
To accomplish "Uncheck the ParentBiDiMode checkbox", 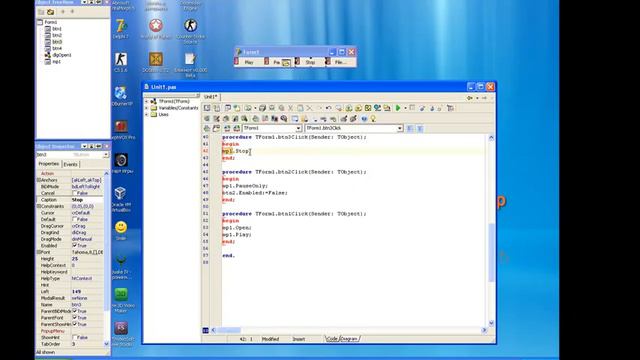I will [74, 311].
